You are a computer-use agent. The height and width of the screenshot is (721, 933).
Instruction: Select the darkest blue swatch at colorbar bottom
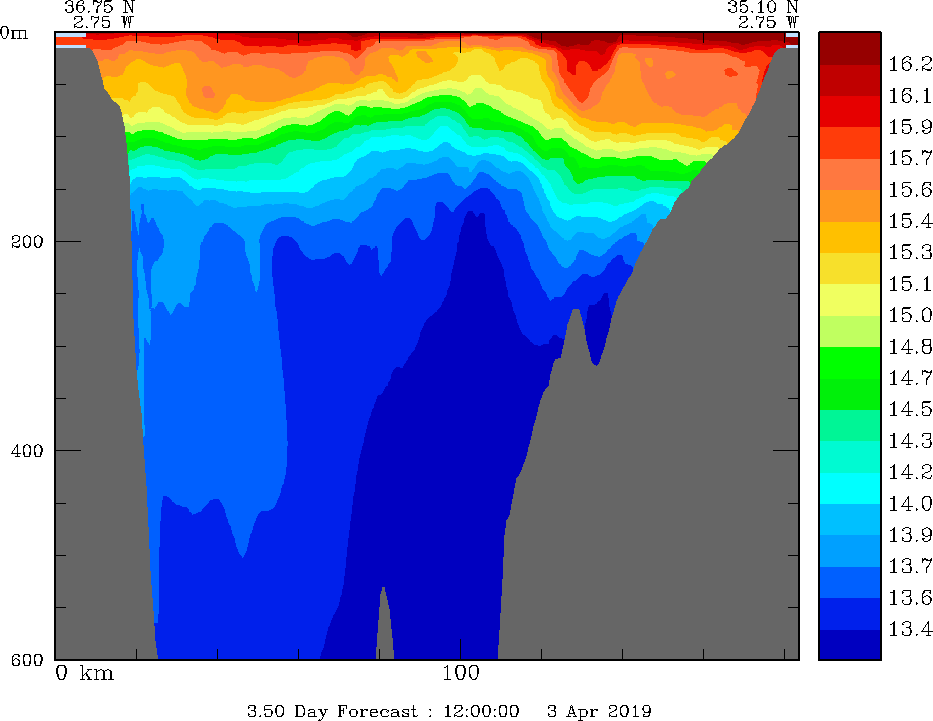848,644
